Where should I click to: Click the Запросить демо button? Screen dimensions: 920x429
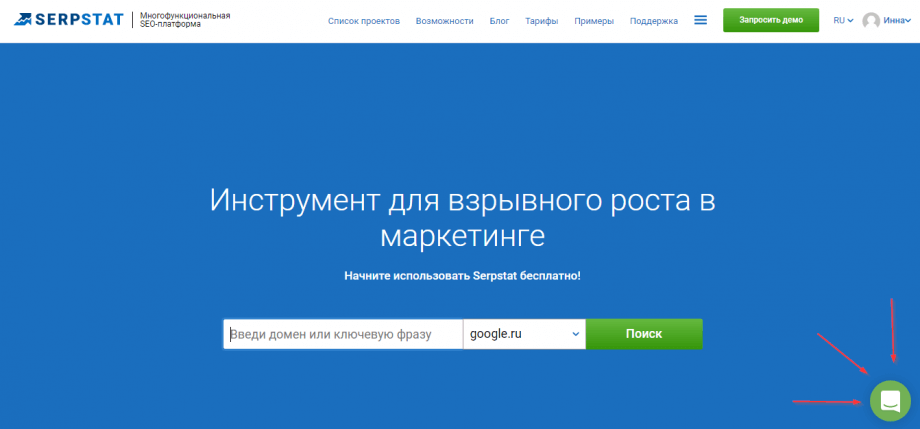tap(771, 20)
